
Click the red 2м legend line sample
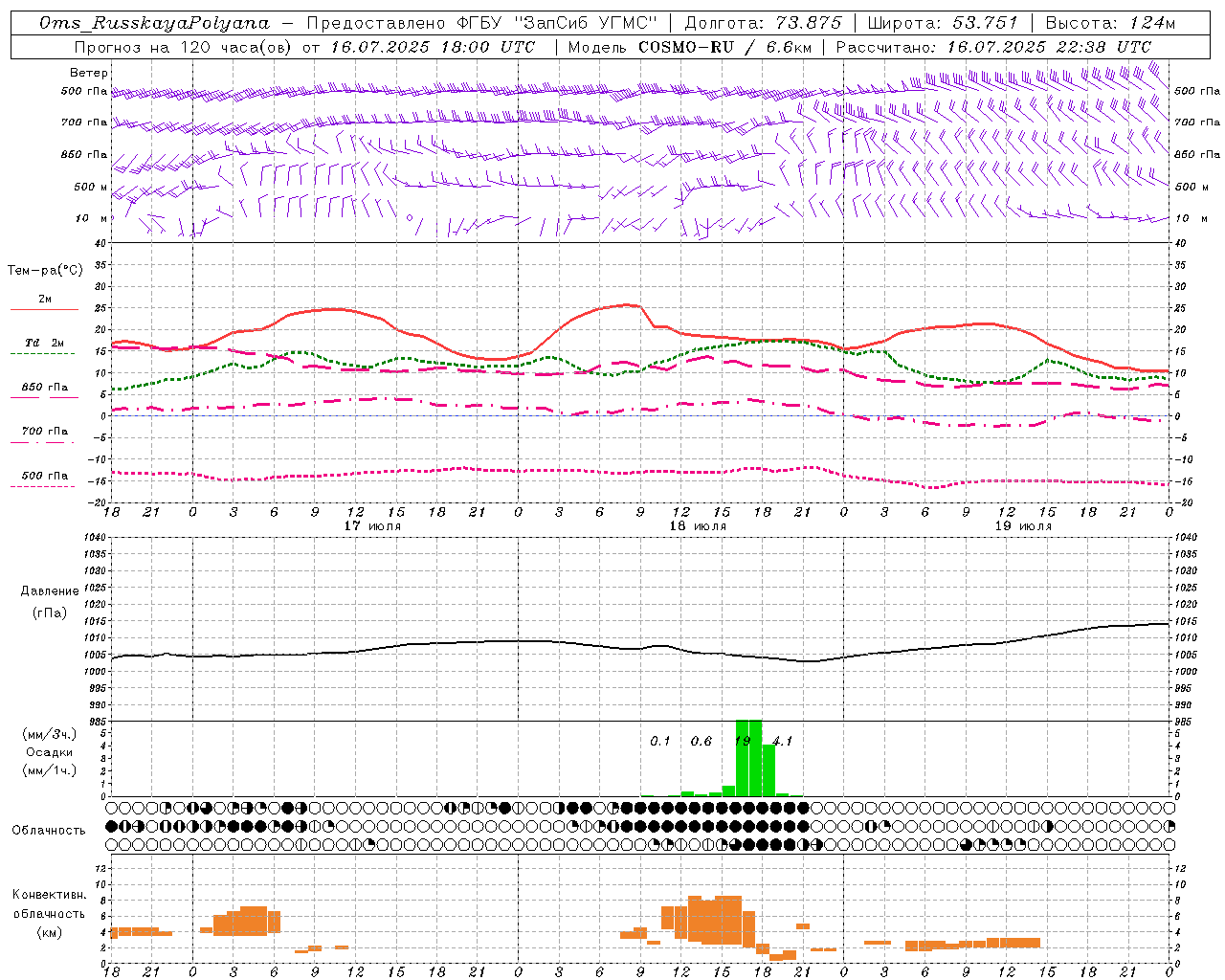click(x=44, y=310)
